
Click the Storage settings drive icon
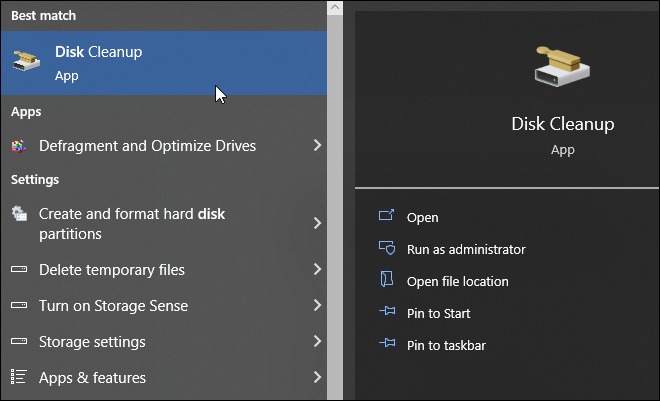click(19, 341)
